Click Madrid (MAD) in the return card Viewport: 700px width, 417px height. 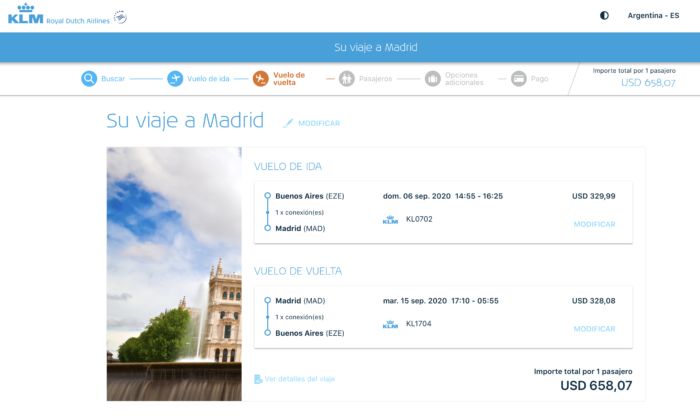300,301
